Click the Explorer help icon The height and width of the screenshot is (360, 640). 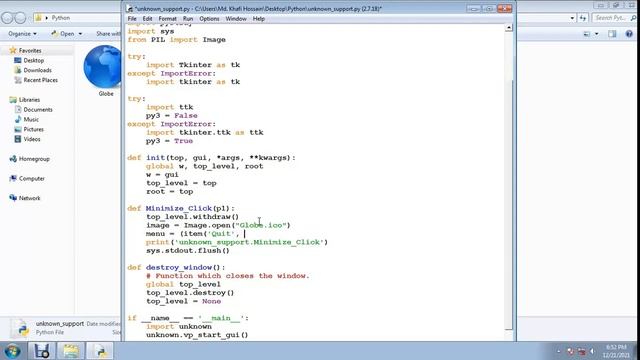[629, 34]
